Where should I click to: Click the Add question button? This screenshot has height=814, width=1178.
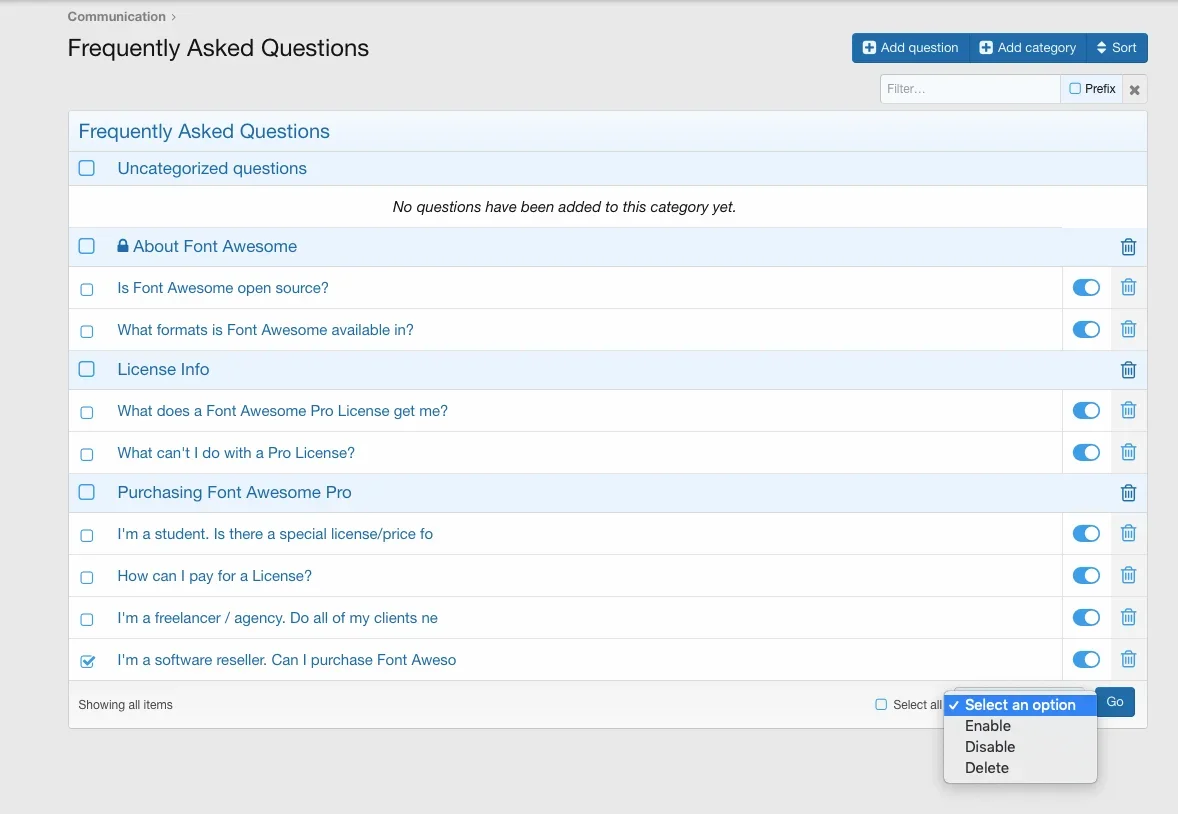point(910,48)
